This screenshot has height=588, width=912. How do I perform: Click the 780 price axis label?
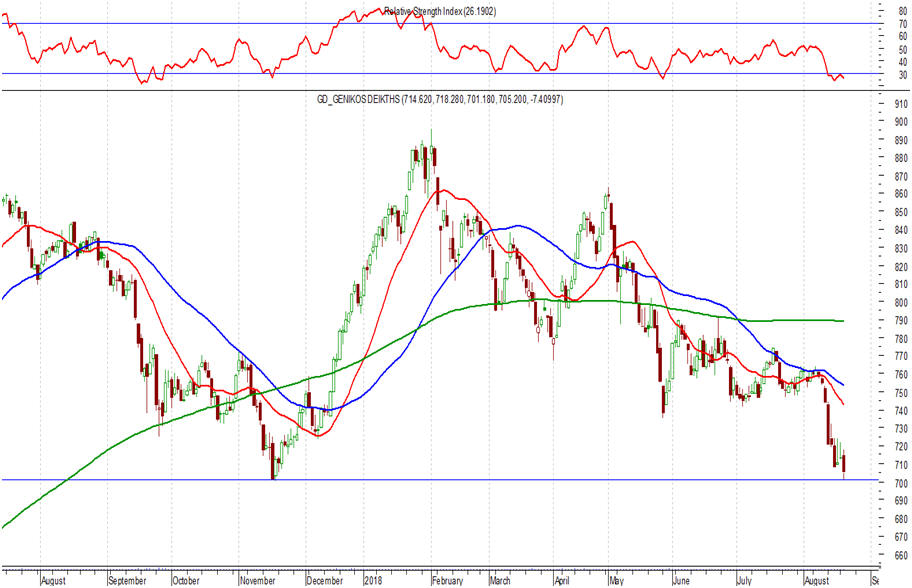coord(901,338)
